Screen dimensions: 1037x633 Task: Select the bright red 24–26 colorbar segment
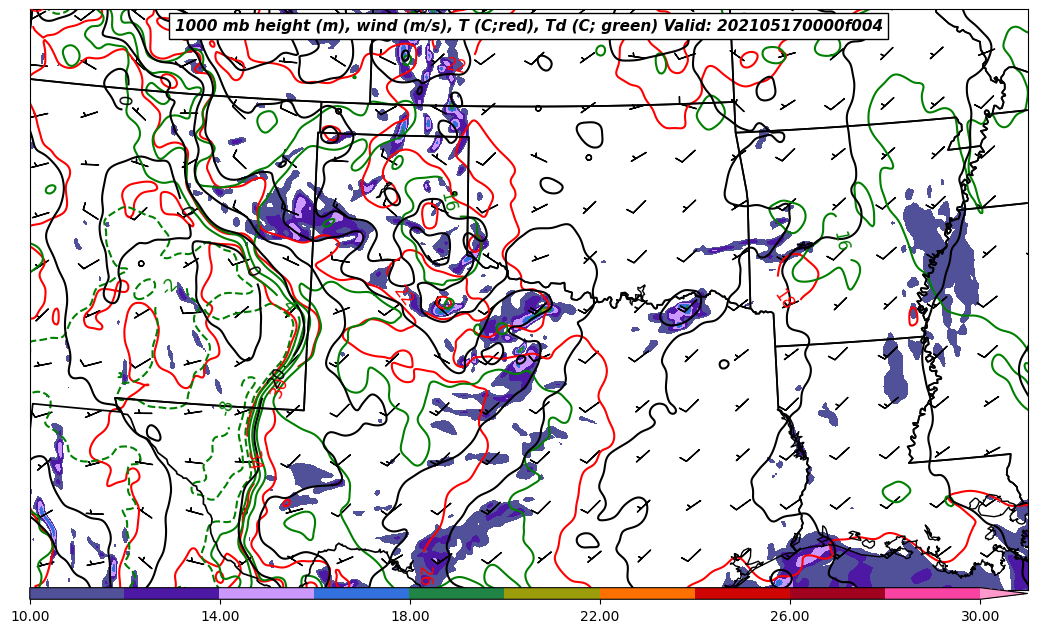click(x=742, y=593)
